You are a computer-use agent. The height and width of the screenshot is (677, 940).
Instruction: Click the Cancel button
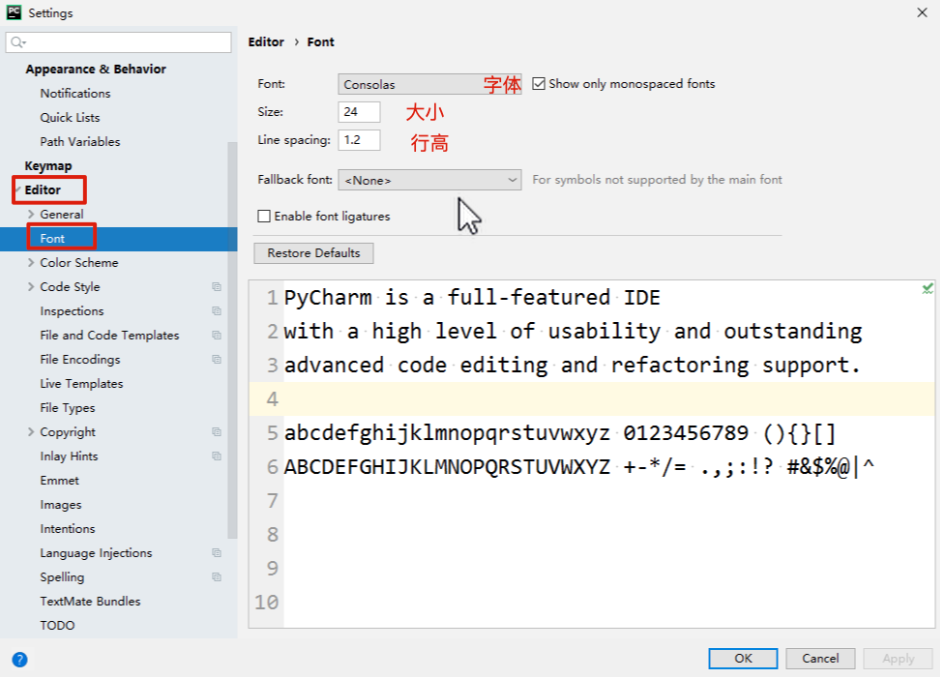820,658
